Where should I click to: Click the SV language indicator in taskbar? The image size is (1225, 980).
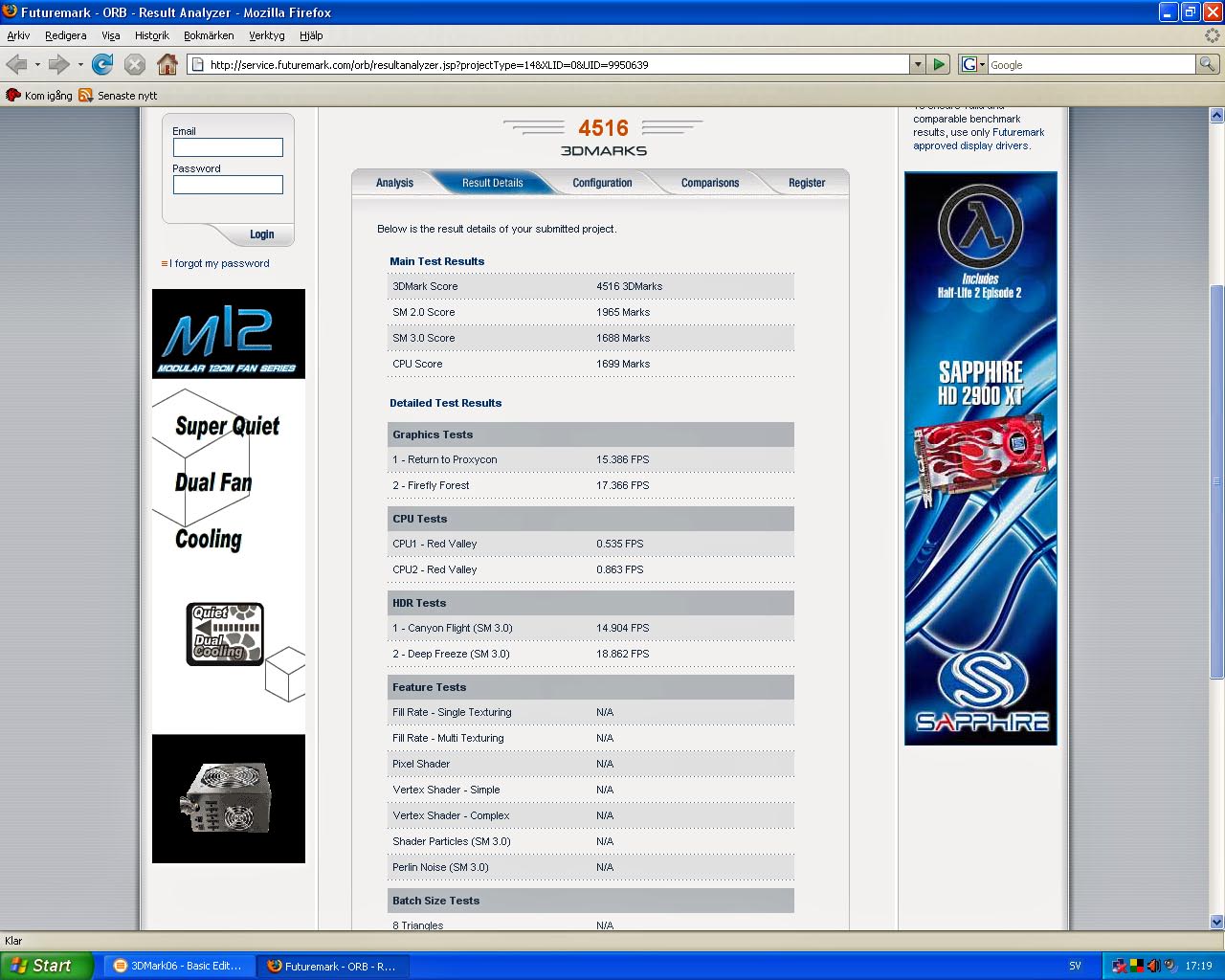click(1075, 966)
